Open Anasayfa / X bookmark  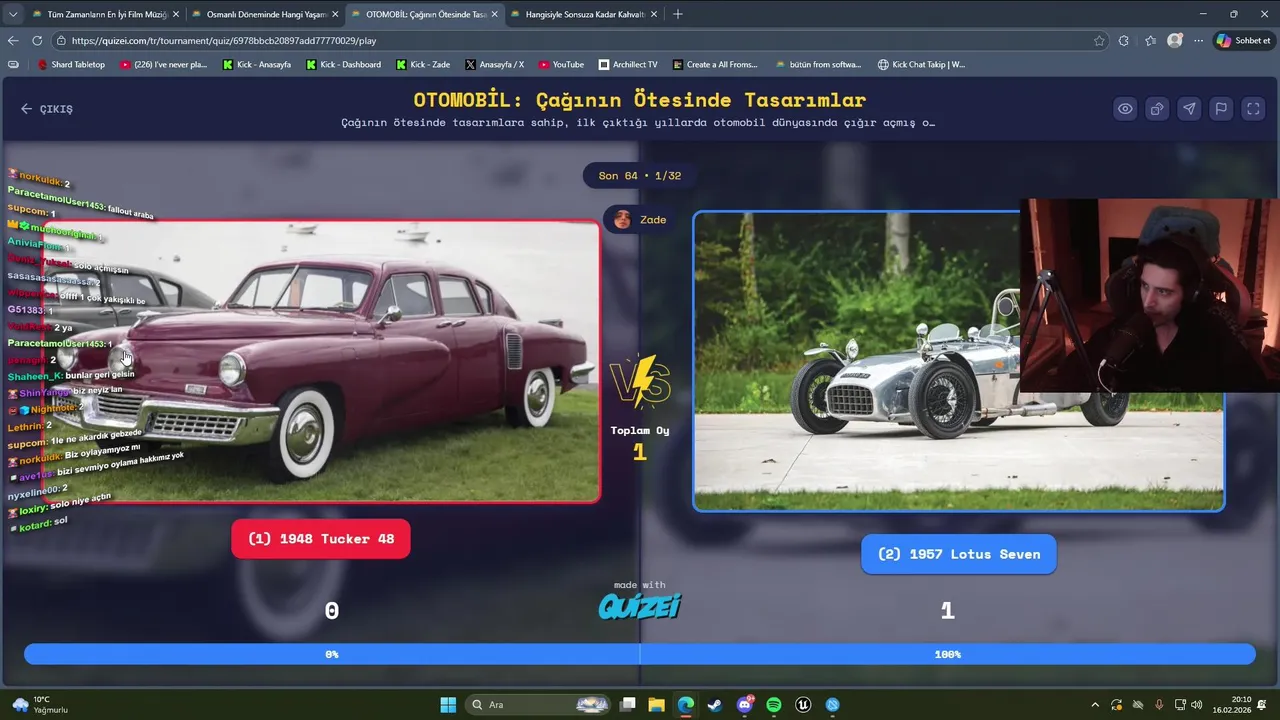494,64
